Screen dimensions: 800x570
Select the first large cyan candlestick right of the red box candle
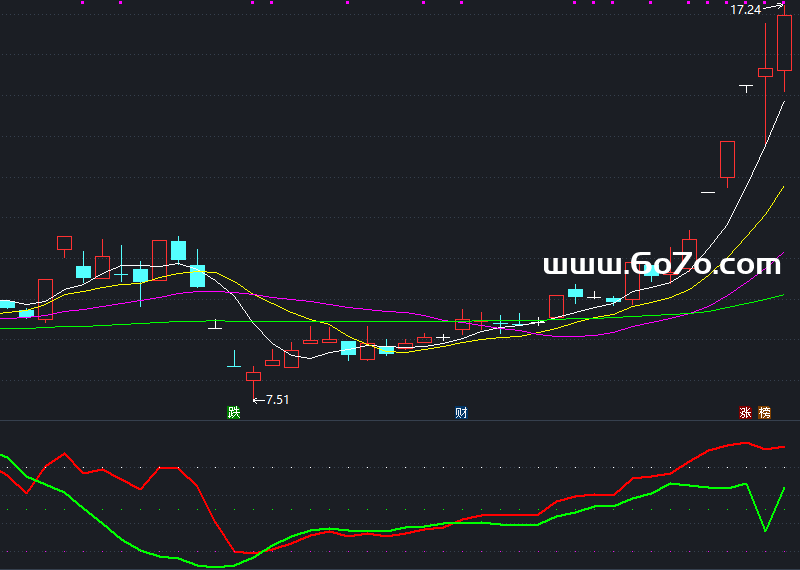178,249
